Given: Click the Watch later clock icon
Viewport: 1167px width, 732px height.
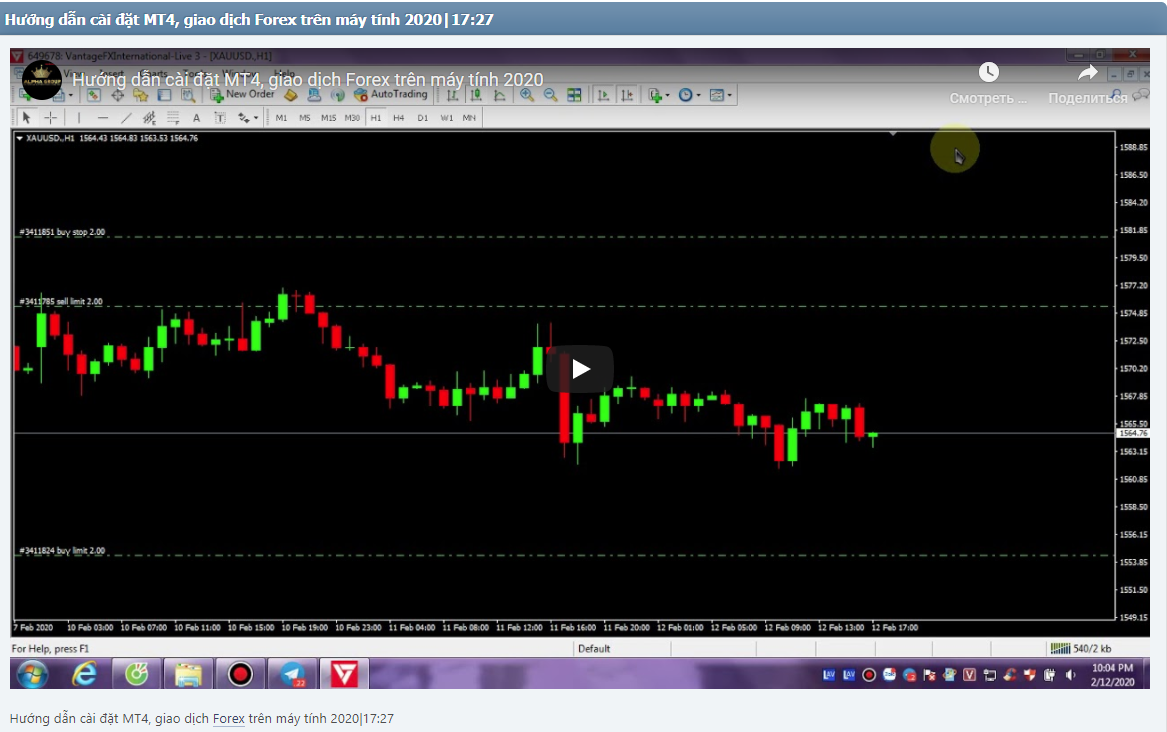Looking at the screenshot, I should click(x=988, y=72).
